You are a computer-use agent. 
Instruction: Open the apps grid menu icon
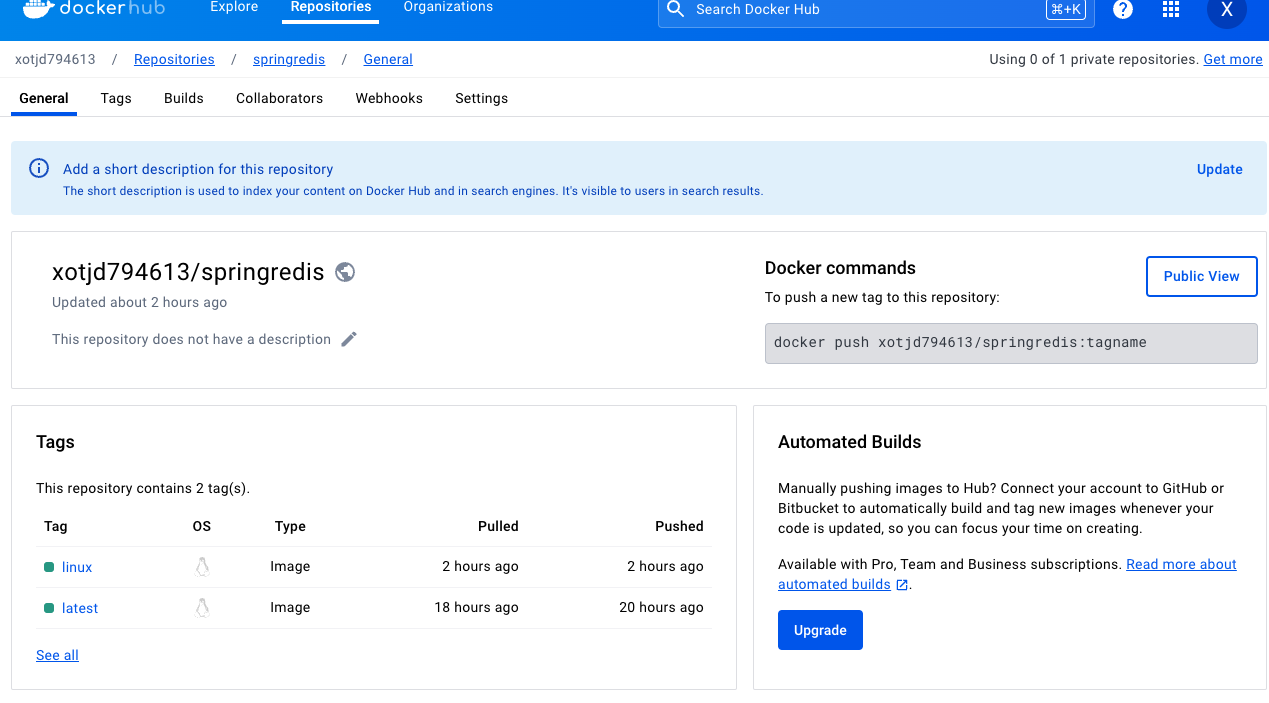pyautogui.click(x=1171, y=9)
